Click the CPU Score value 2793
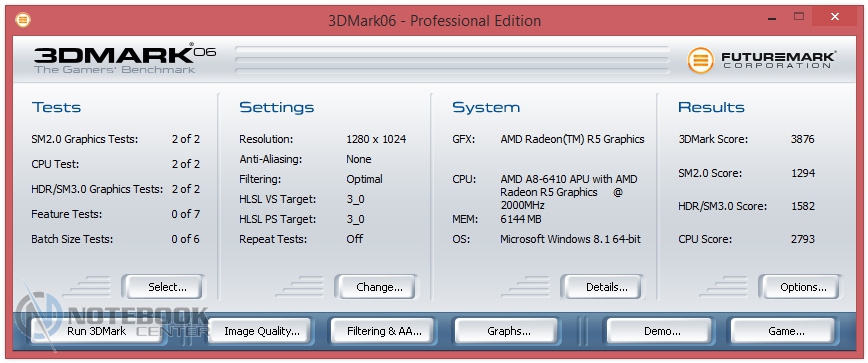 pos(803,240)
